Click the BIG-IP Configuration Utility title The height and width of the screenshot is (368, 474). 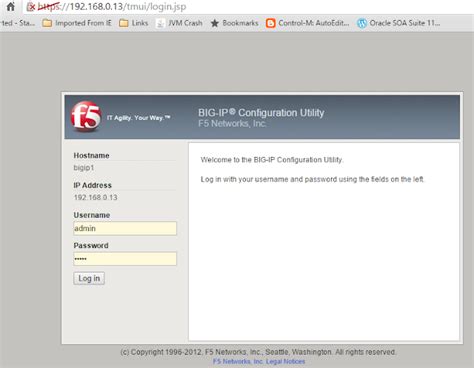point(261,113)
